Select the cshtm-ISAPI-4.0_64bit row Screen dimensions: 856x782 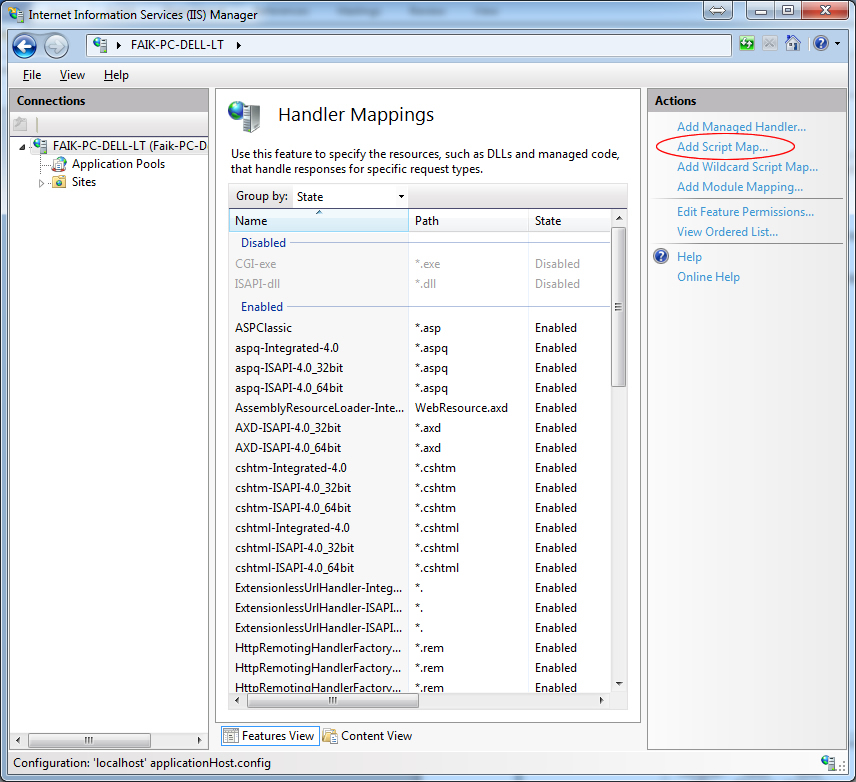pos(419,508)
